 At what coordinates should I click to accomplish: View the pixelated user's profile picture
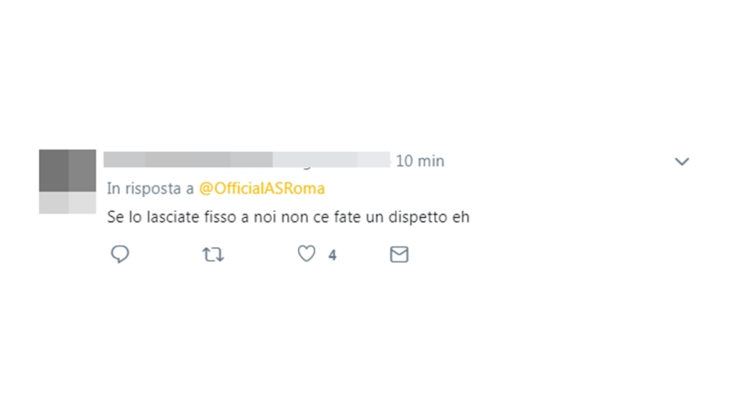[x=68, y=182]
